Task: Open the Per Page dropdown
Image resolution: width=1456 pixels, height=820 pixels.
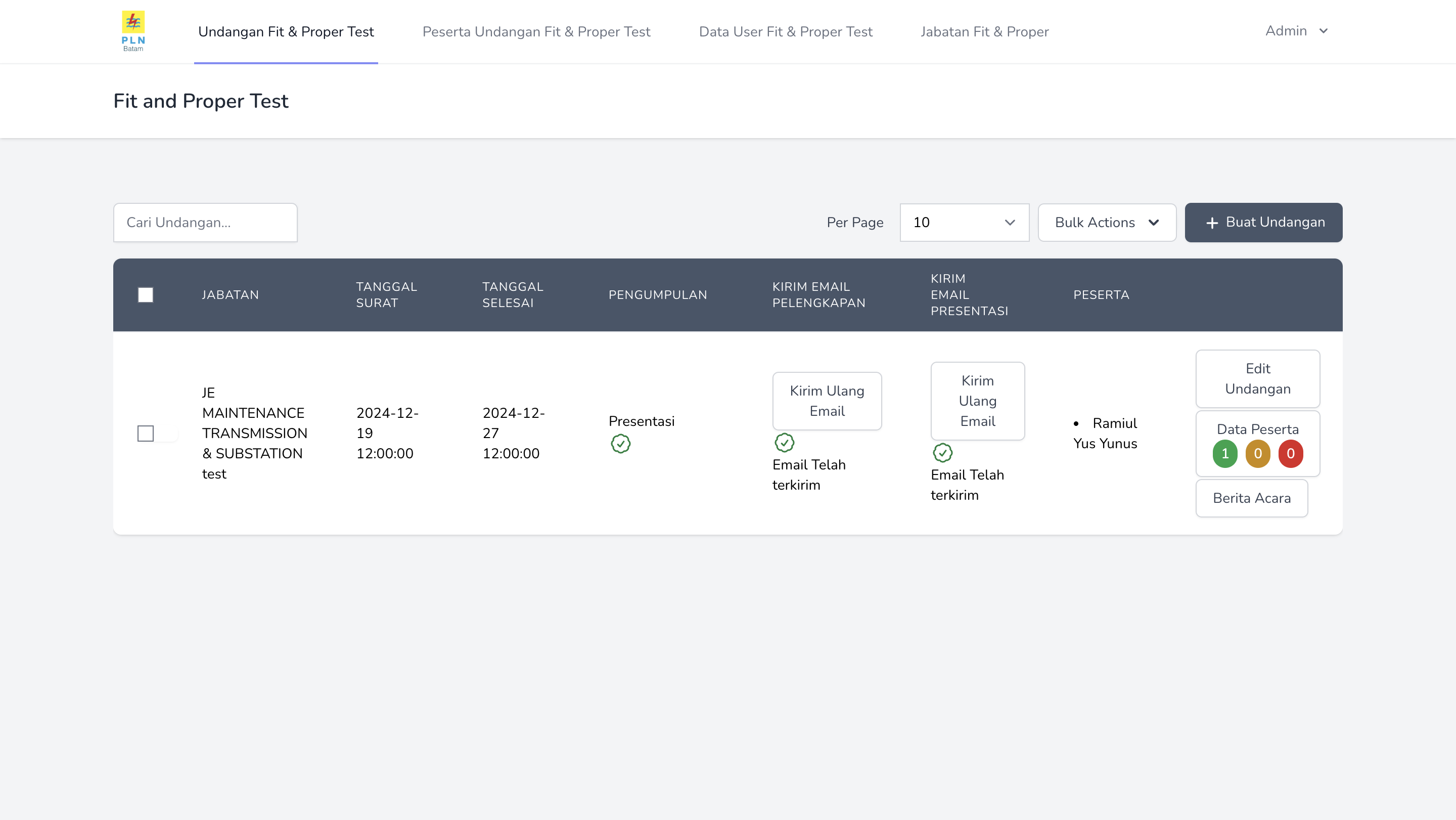Action: (964, 222)
